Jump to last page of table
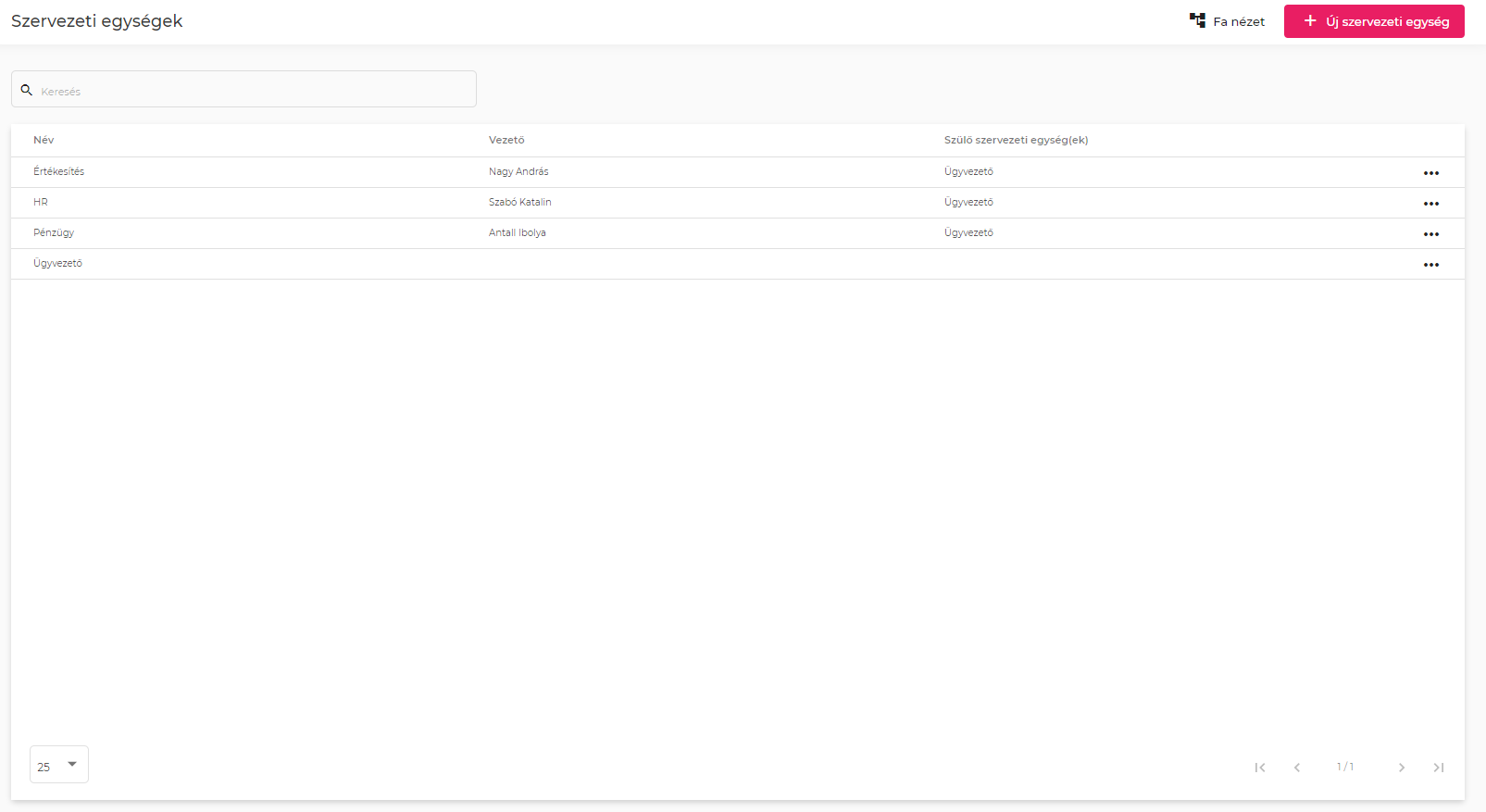 [1439, 768]
